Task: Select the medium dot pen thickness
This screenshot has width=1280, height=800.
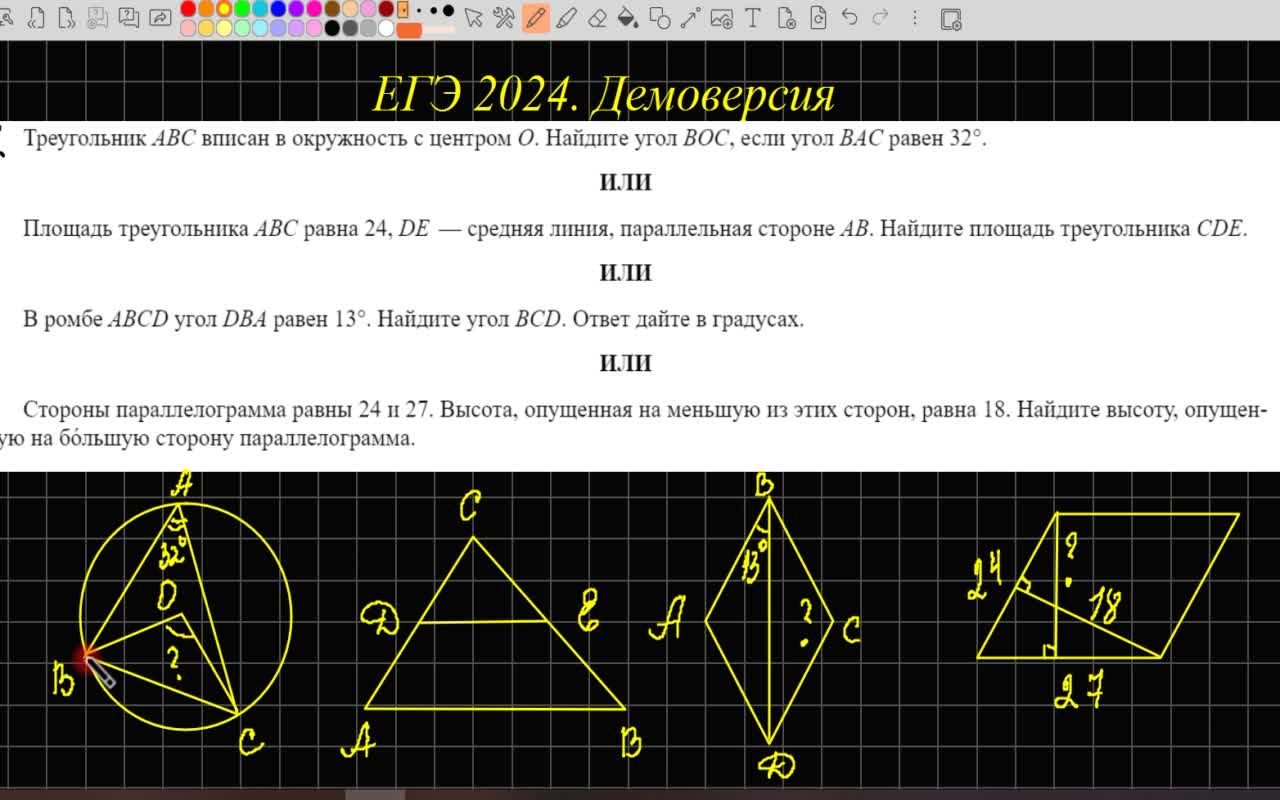Action: point(433,10)
